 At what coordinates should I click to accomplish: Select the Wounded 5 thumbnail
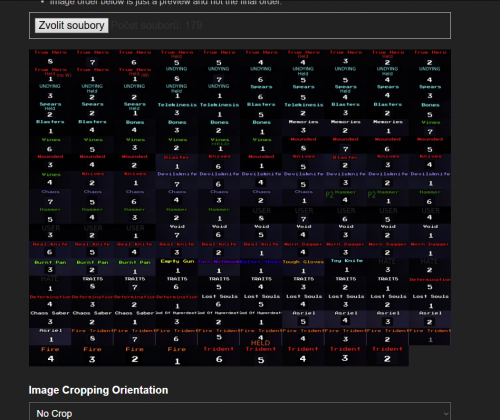(x=430, y=145)
